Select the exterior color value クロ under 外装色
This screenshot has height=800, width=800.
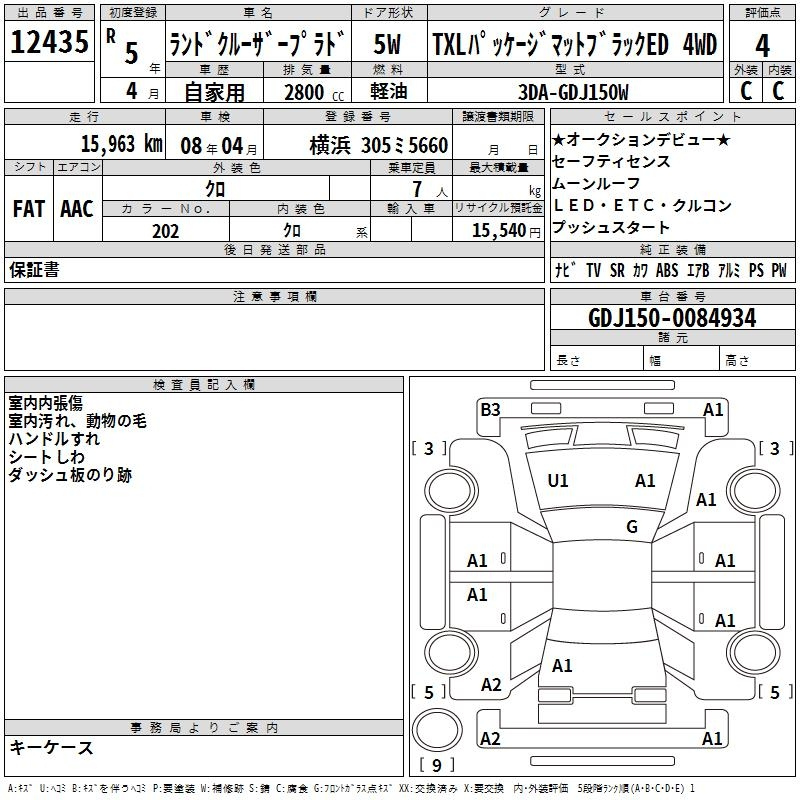(215, 189)
